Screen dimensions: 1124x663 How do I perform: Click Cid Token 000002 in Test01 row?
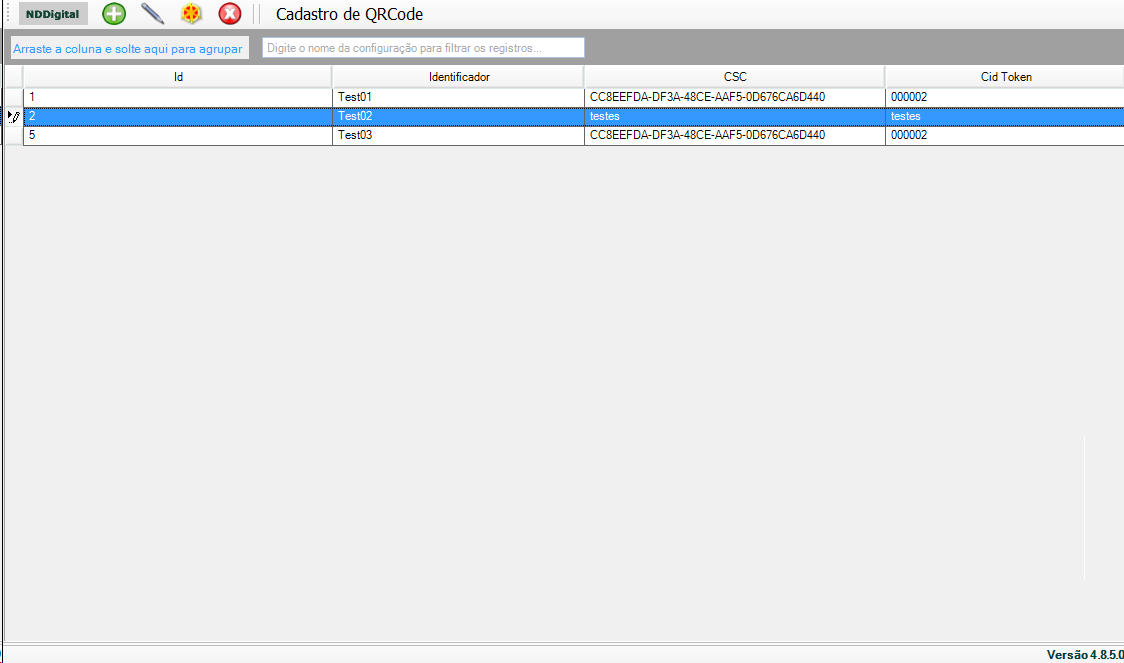pyautogui.click(x=1005, y=97)
